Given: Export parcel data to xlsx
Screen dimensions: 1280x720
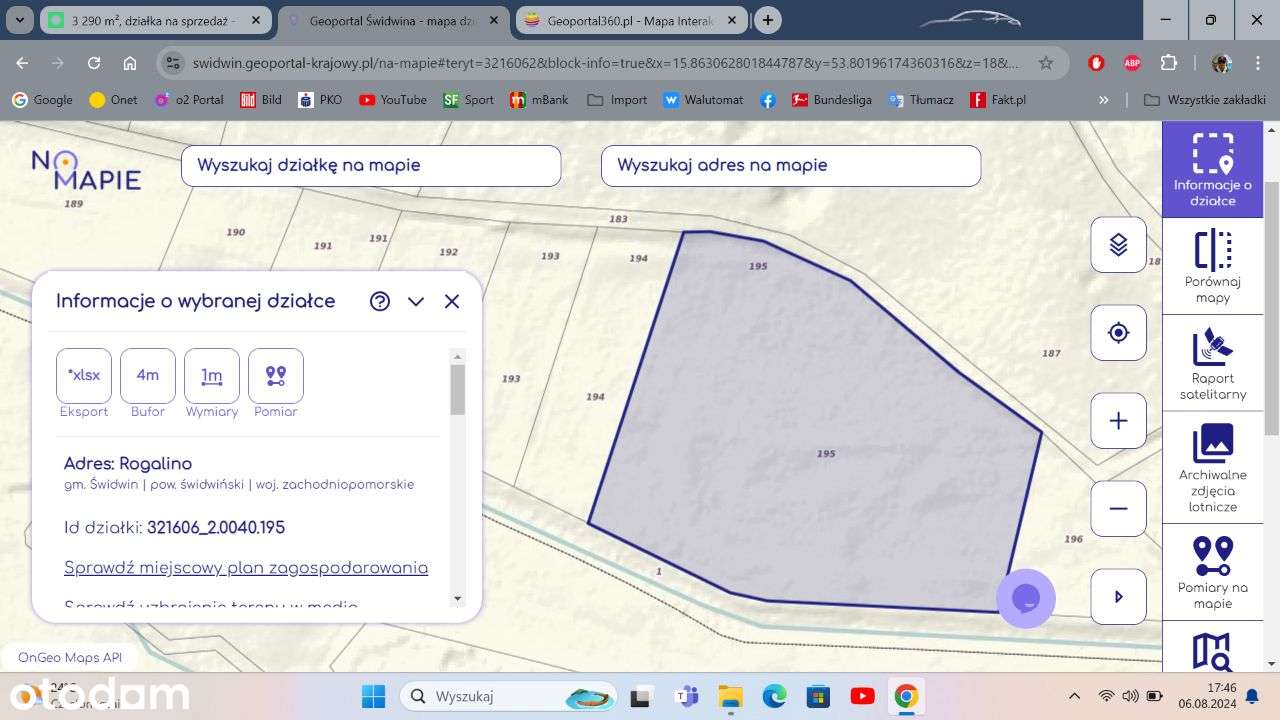Looking at the screenshot, I should (x=84, y=376).
